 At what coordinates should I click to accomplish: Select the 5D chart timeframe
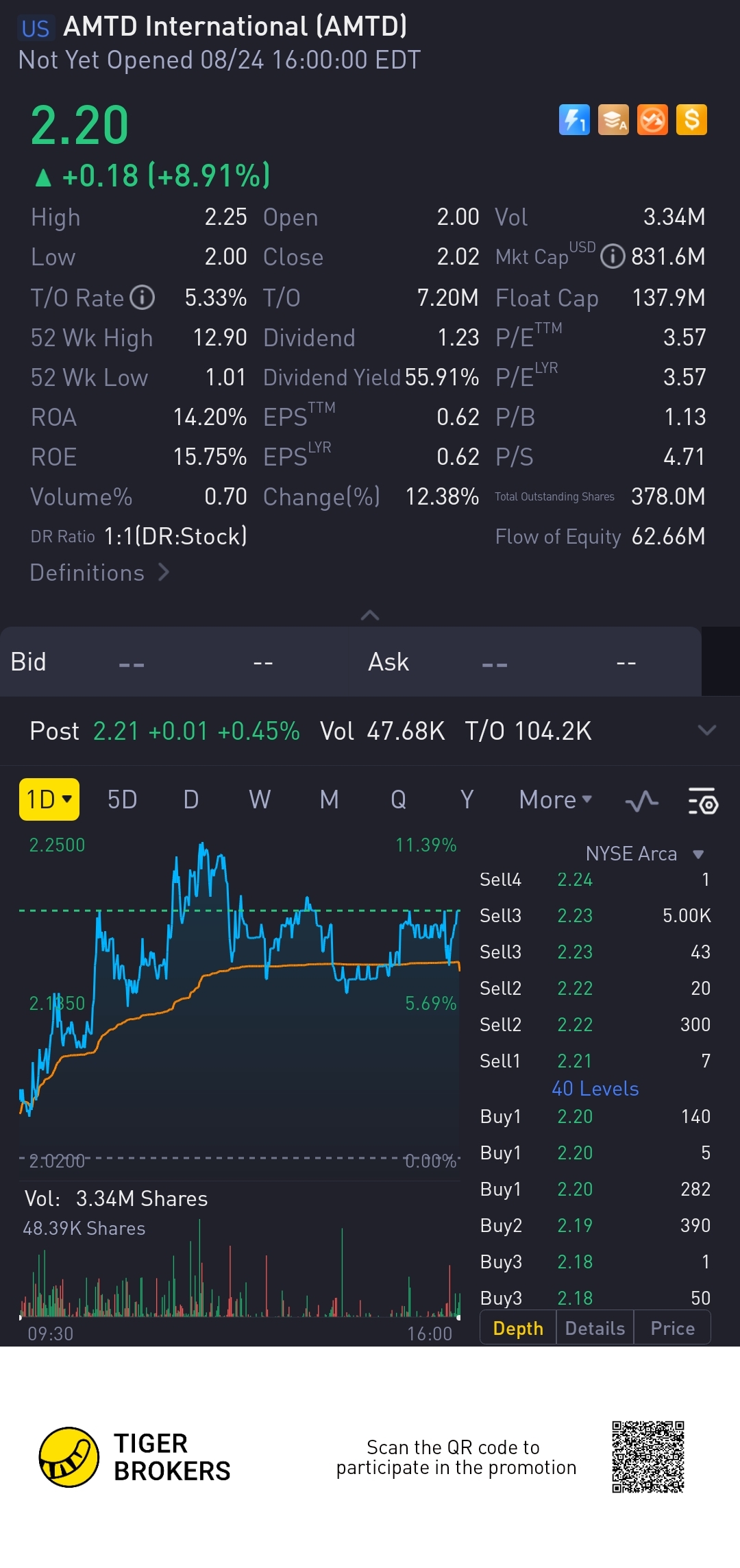click(x=122, y=799)
